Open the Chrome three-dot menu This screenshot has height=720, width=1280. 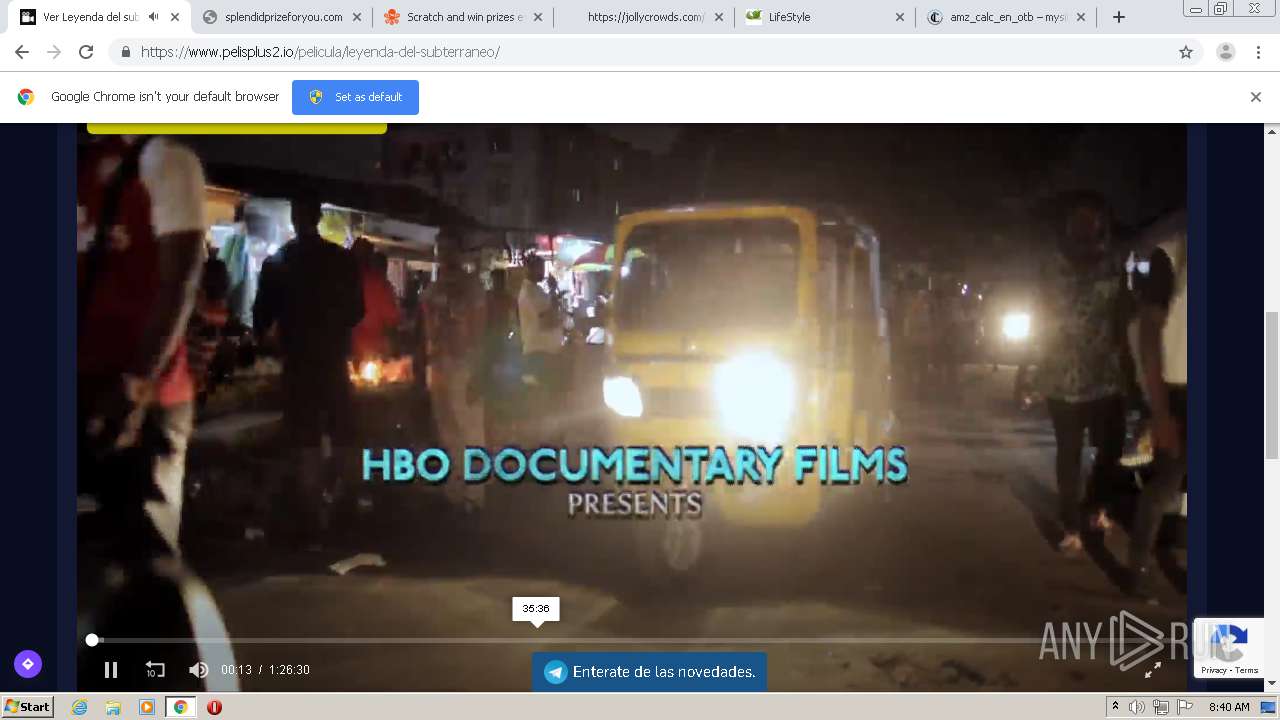pos(1259,52)
